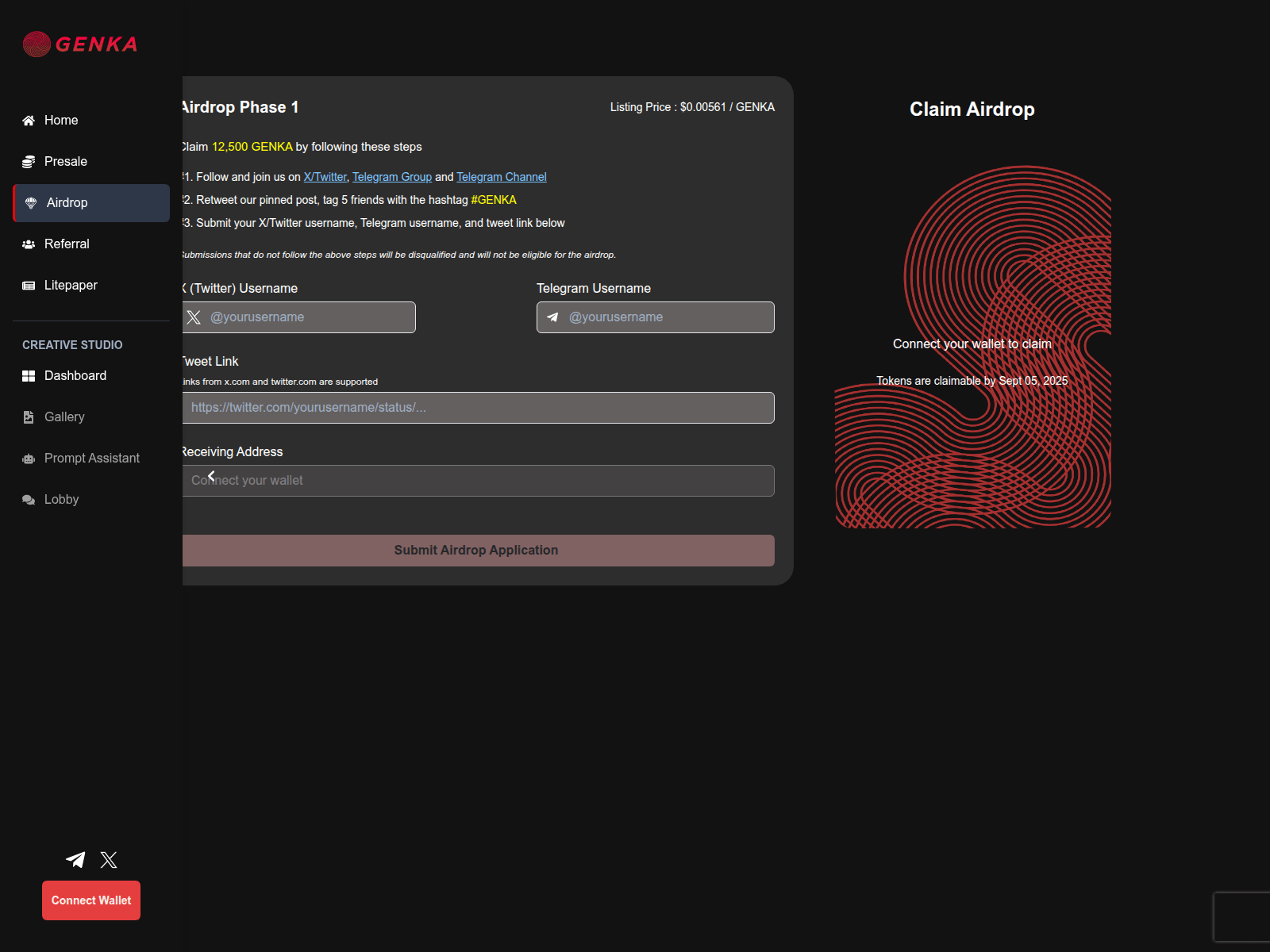Screen dimensions: 1270x952
Task: Click the reCAPTCHA badge
Action: pos(1242,917)
